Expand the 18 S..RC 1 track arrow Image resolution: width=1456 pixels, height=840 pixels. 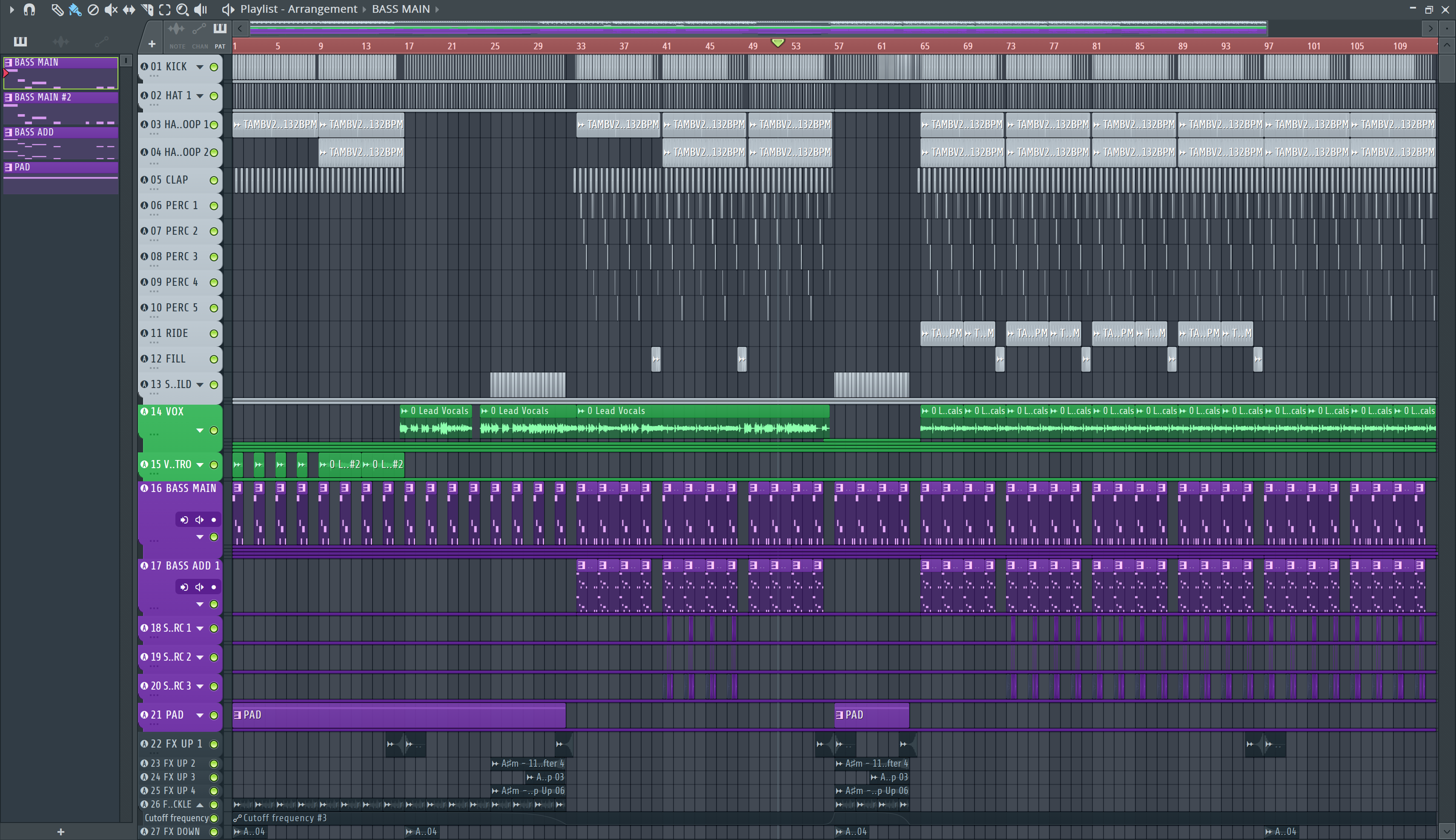coord(200,628)
